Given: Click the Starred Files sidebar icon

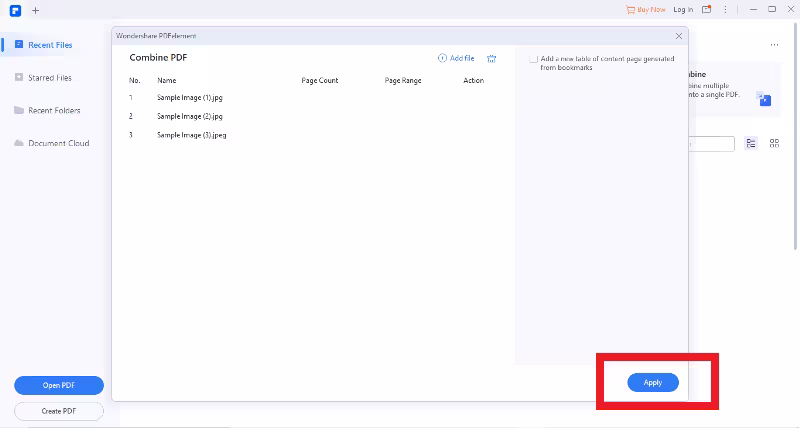Looking at the screenshot, I should (x=19, y=78).
